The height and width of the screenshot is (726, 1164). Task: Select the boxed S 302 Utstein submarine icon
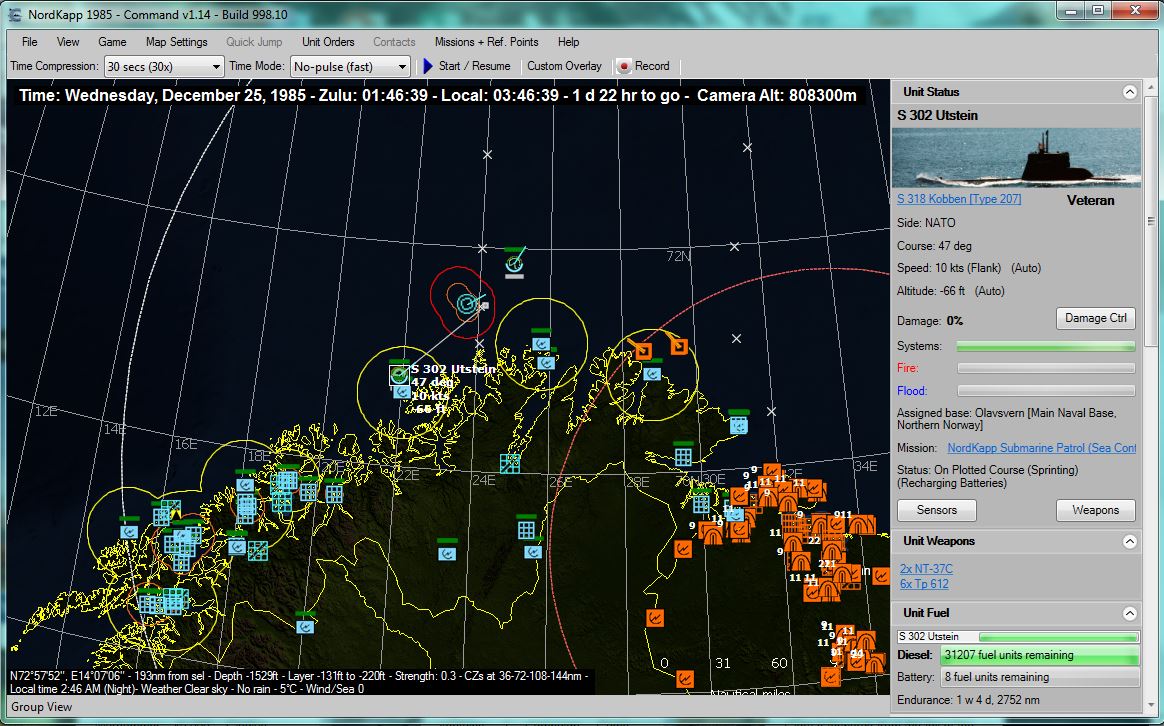399,375
